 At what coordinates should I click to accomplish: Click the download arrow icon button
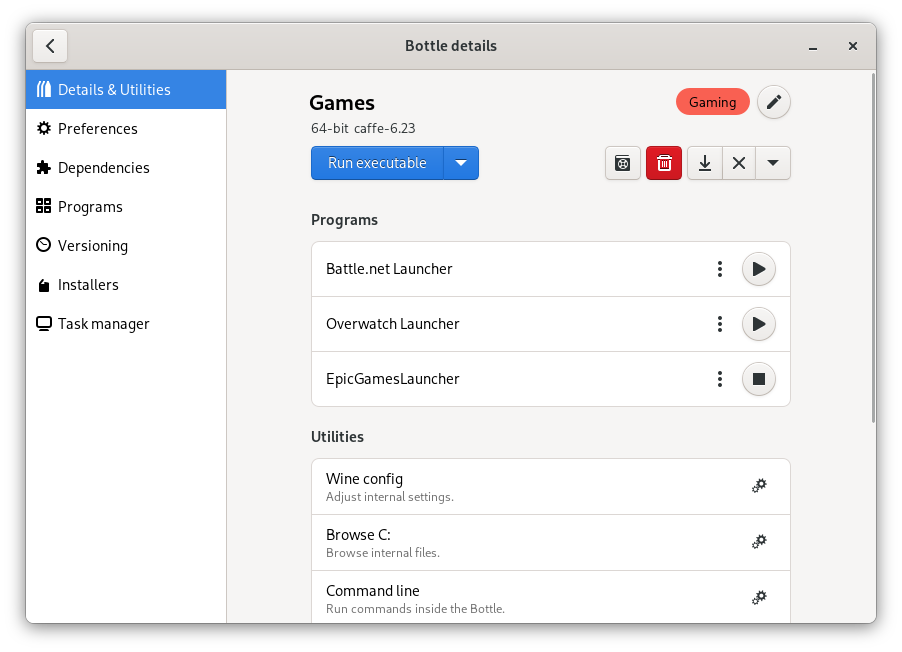[x=705, y=163]
